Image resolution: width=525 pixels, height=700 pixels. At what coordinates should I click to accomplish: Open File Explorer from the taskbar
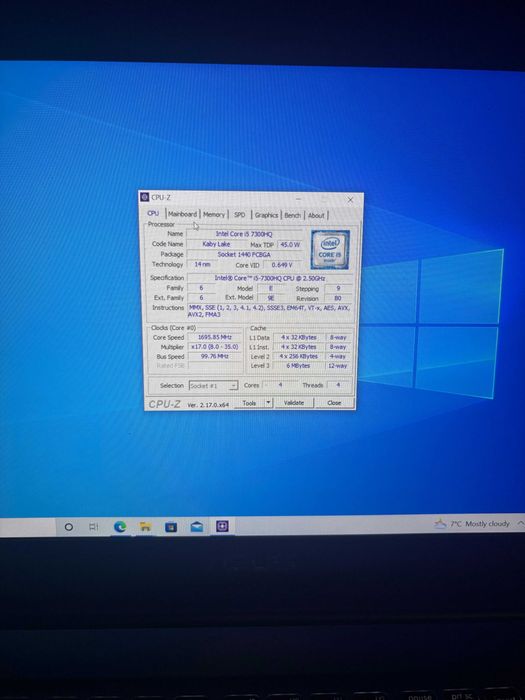pos(145,527)
